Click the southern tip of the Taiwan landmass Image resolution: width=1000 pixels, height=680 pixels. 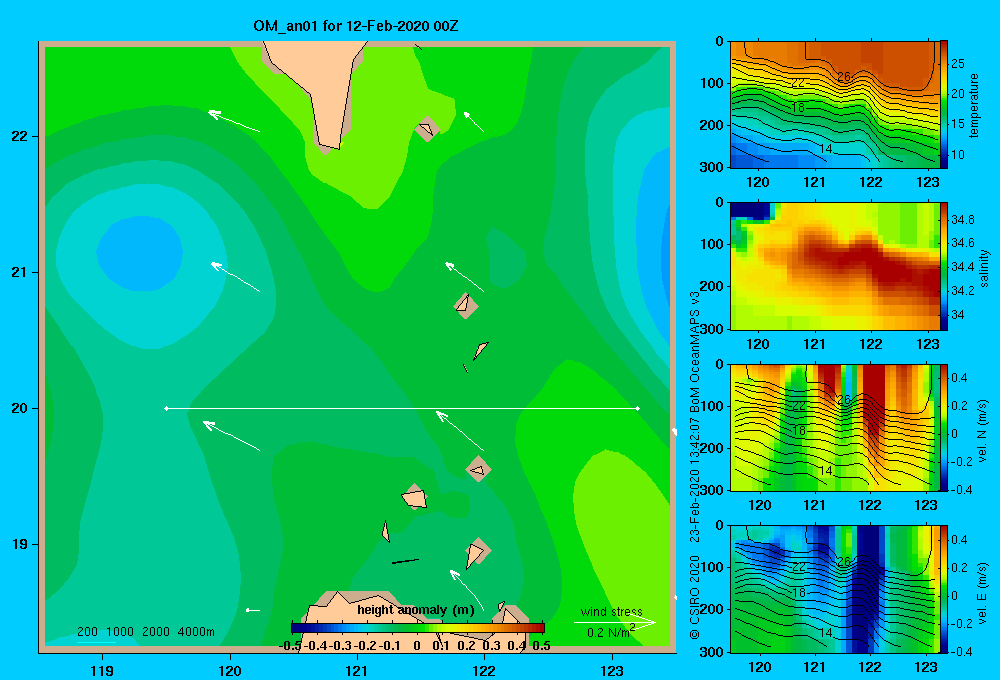tap(330, 148)
